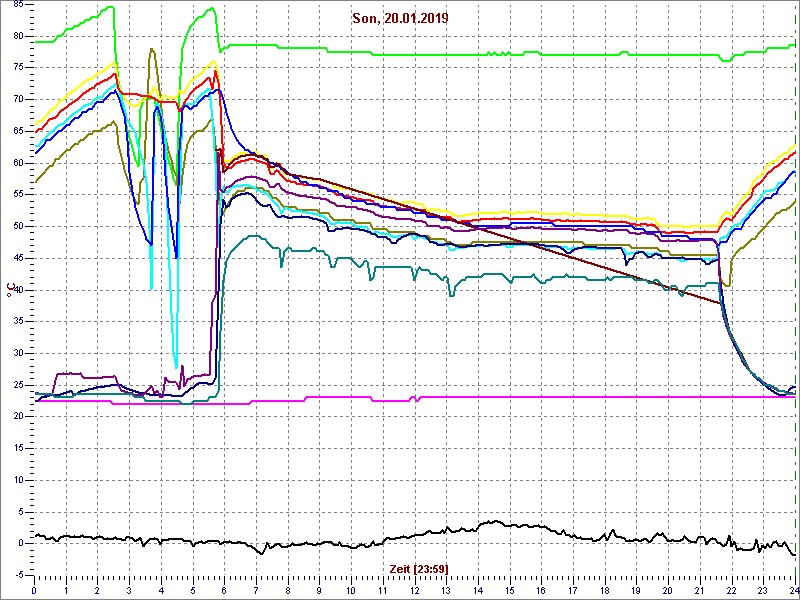Select the "75" temperature axis label
Viewport: 800px width, 600px height.
[x=17, y=68]
